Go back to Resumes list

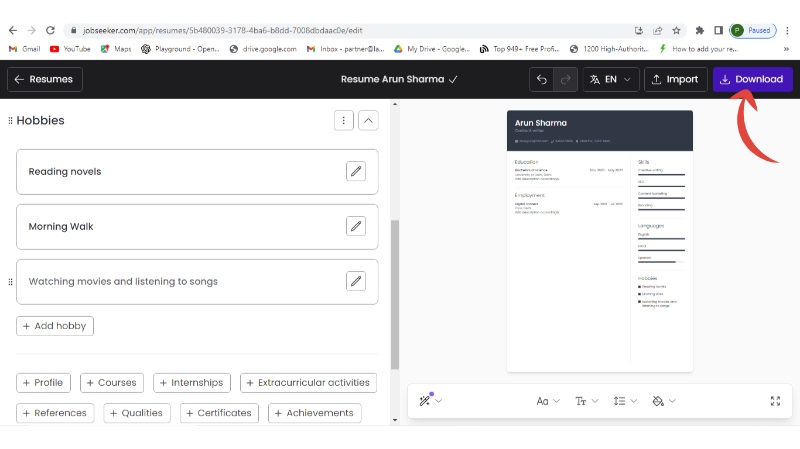tap(44, 79)
